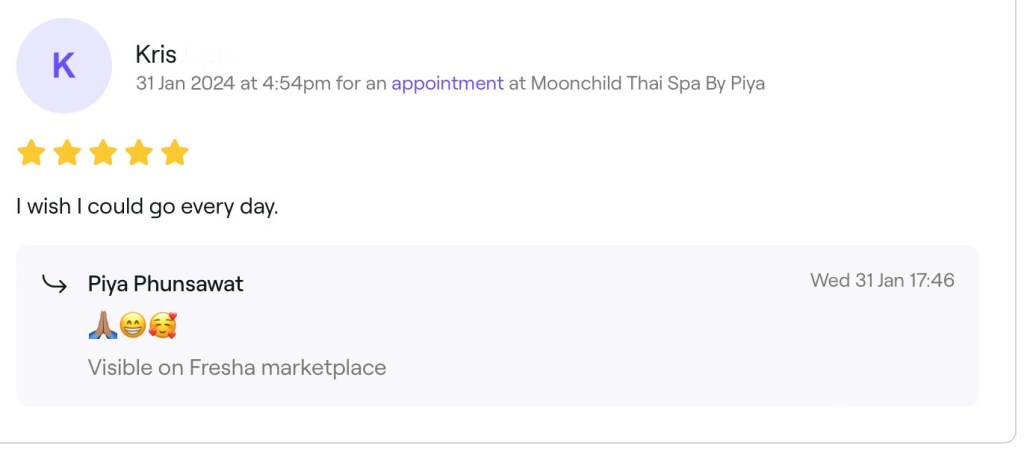
Task: Click the words "for an" before appointment
Action: (361, 83)
